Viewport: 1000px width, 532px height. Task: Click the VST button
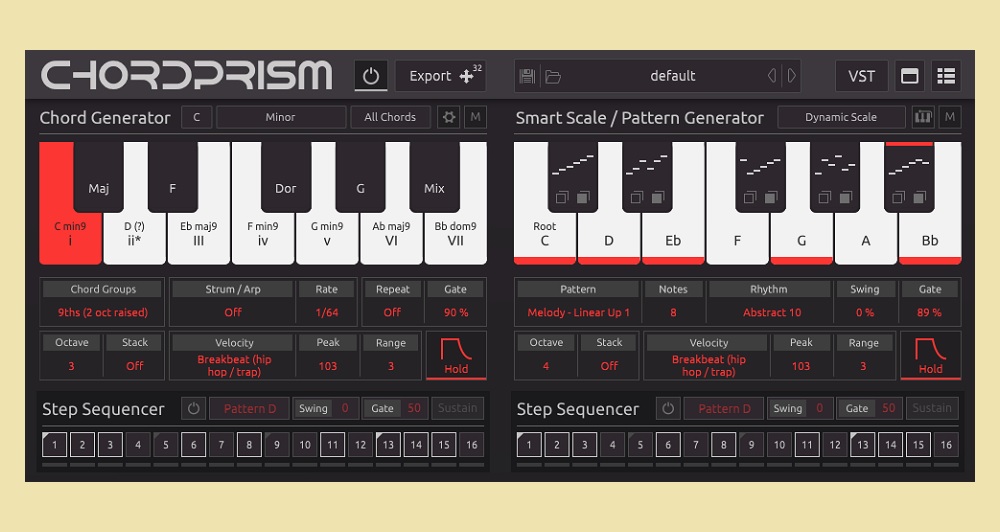[x=861, y=76]
